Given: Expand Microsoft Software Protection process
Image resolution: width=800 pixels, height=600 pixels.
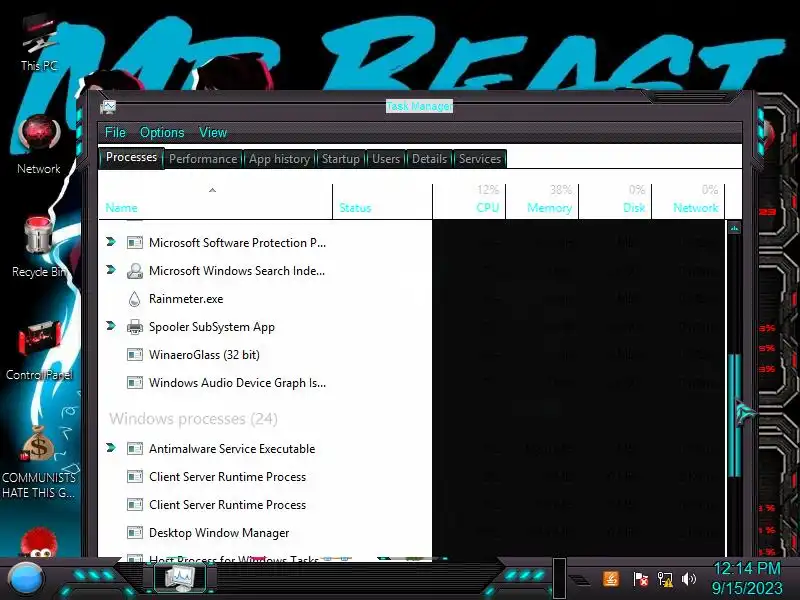Looking at the screenshot, I should point(111,241).
